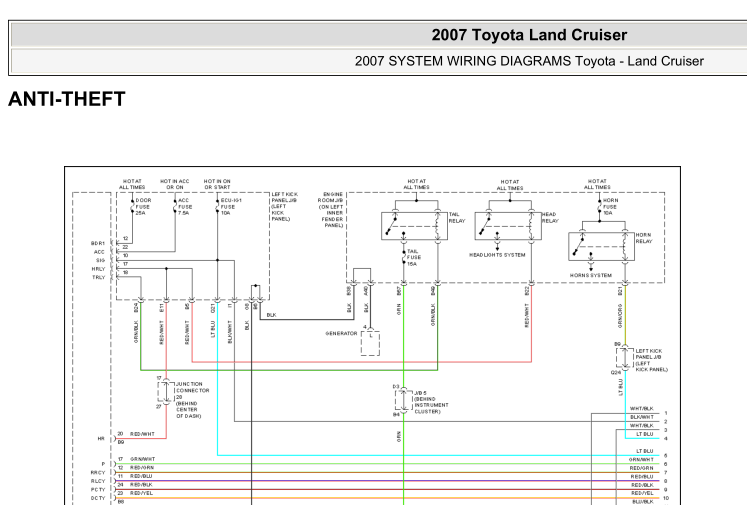Image resolution: width=747 pixels, height=505 pixels.
Task: Click the "GENERATOR" label
Action: tap(341, 333)
